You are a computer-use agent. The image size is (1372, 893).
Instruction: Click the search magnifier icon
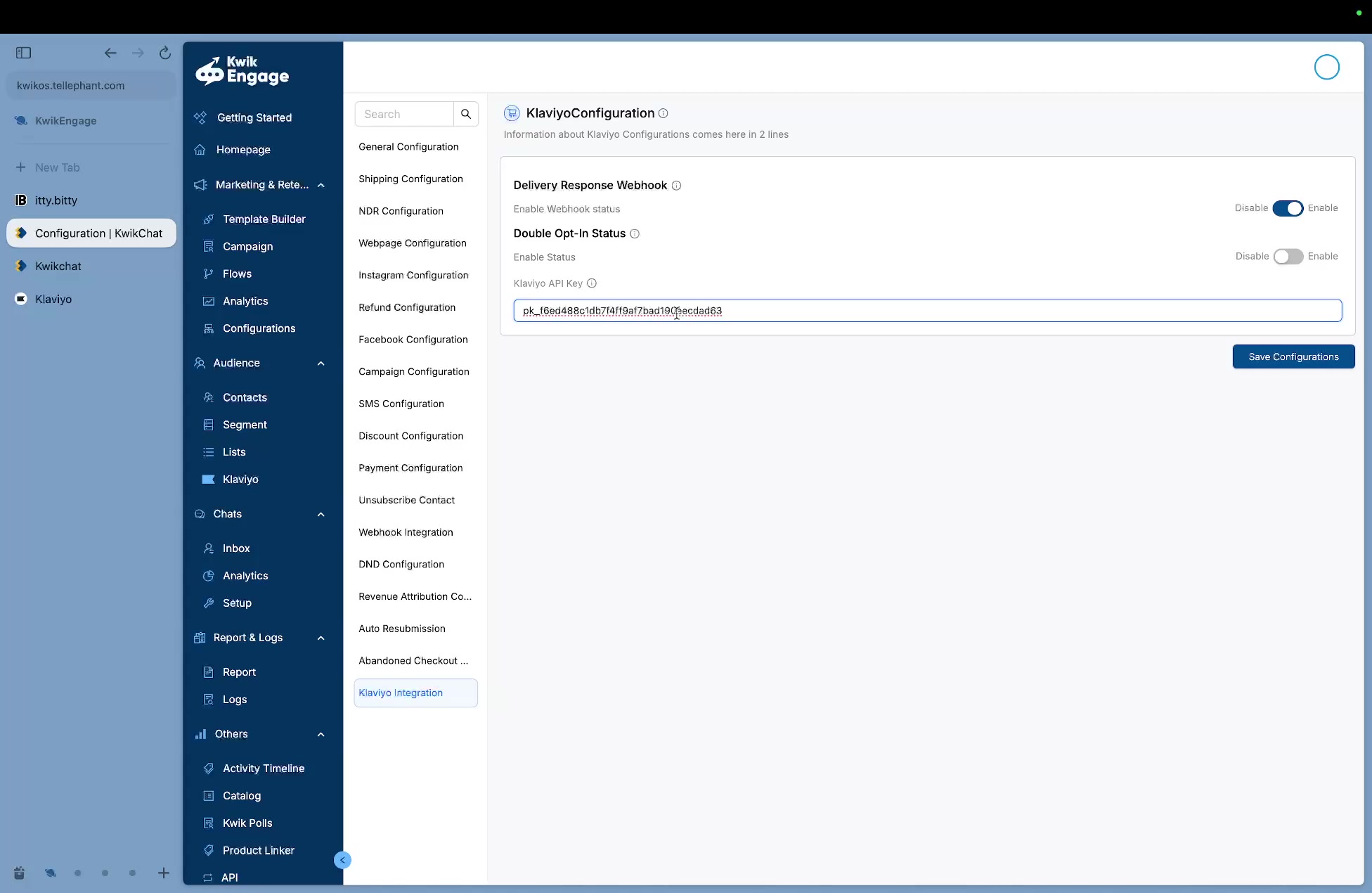click(466, 114)
